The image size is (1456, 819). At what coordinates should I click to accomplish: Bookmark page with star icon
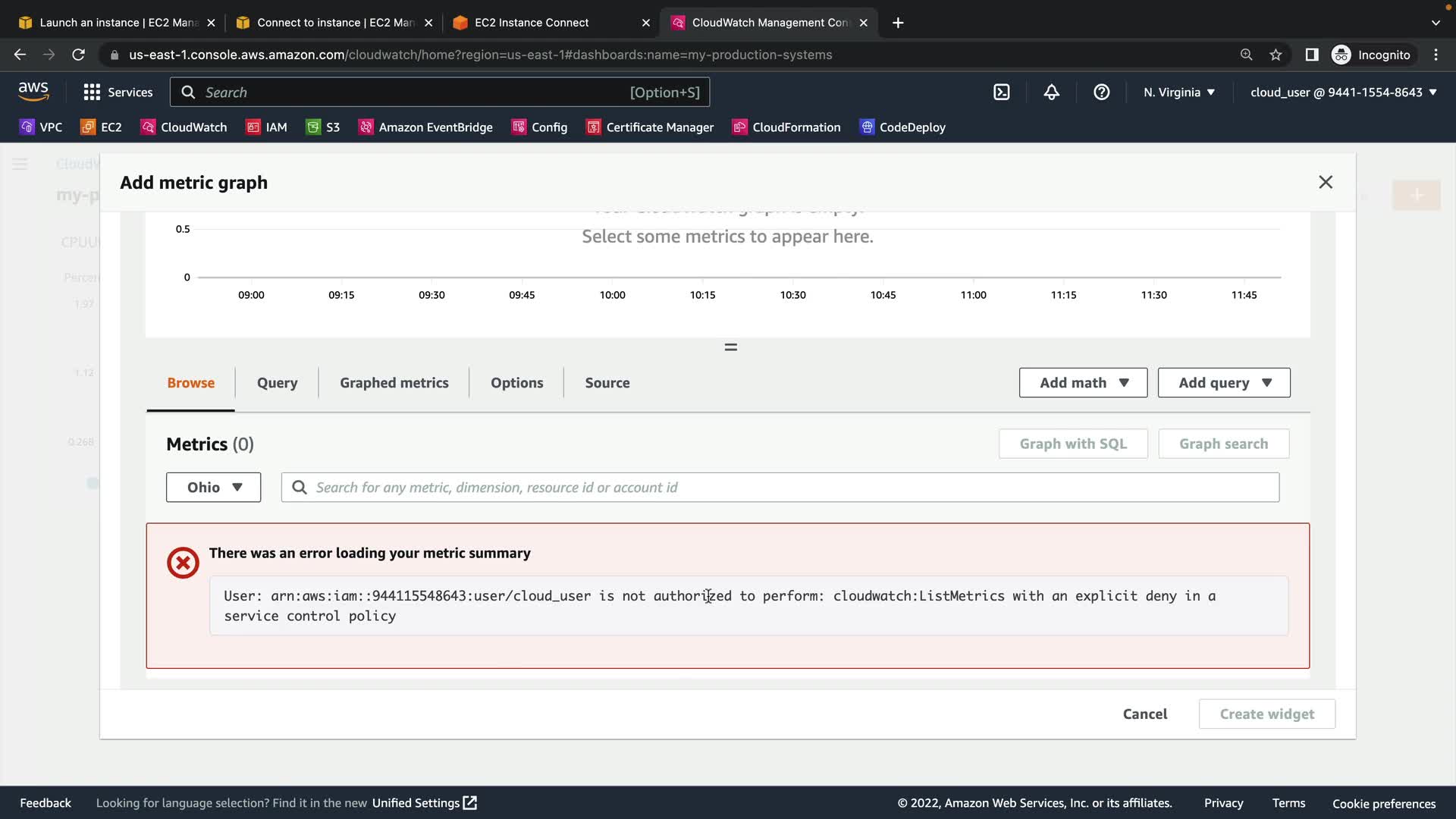point(1276,55)
